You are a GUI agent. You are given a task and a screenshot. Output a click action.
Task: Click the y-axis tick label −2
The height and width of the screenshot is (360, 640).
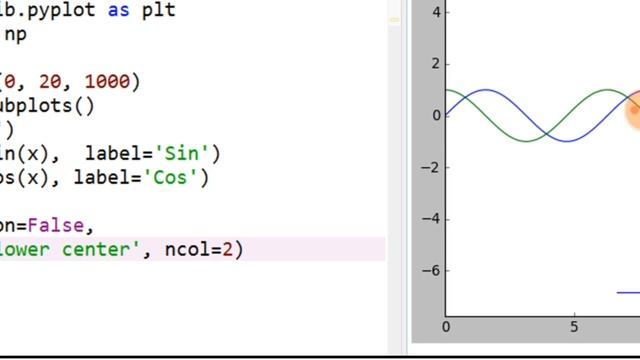click(430, 167)
